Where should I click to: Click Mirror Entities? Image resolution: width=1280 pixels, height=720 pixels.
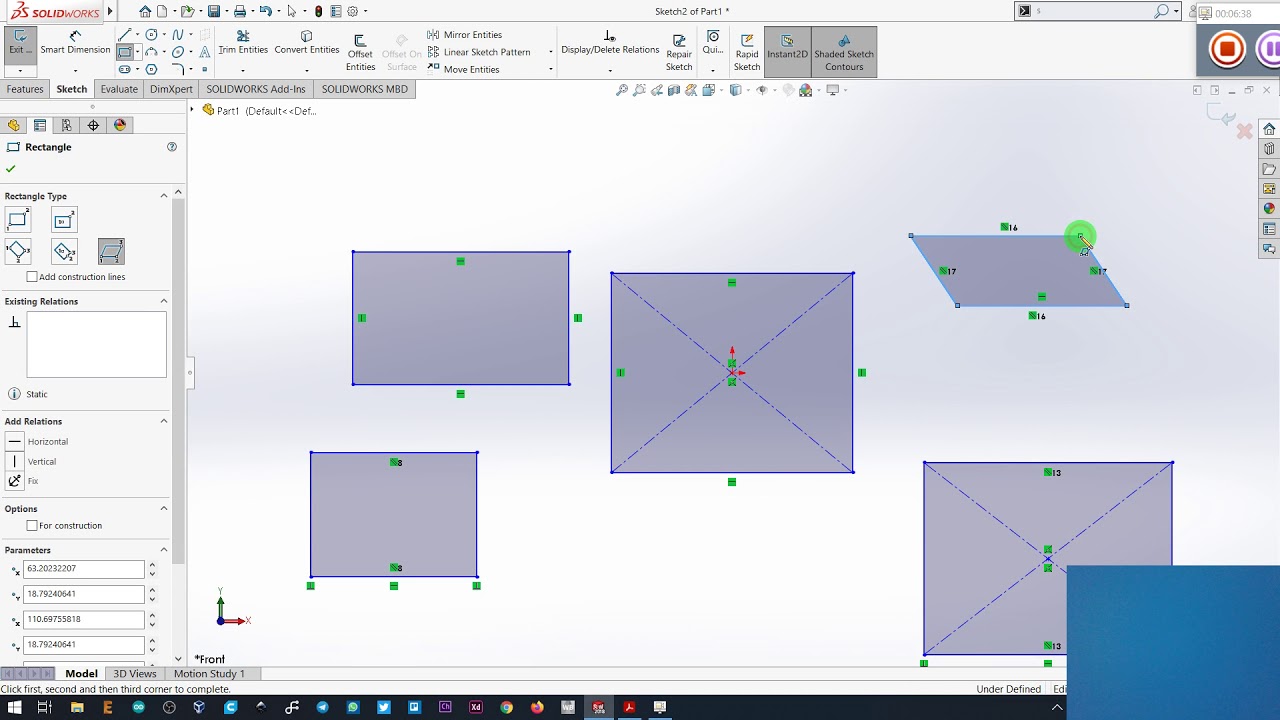click(465, 35)
